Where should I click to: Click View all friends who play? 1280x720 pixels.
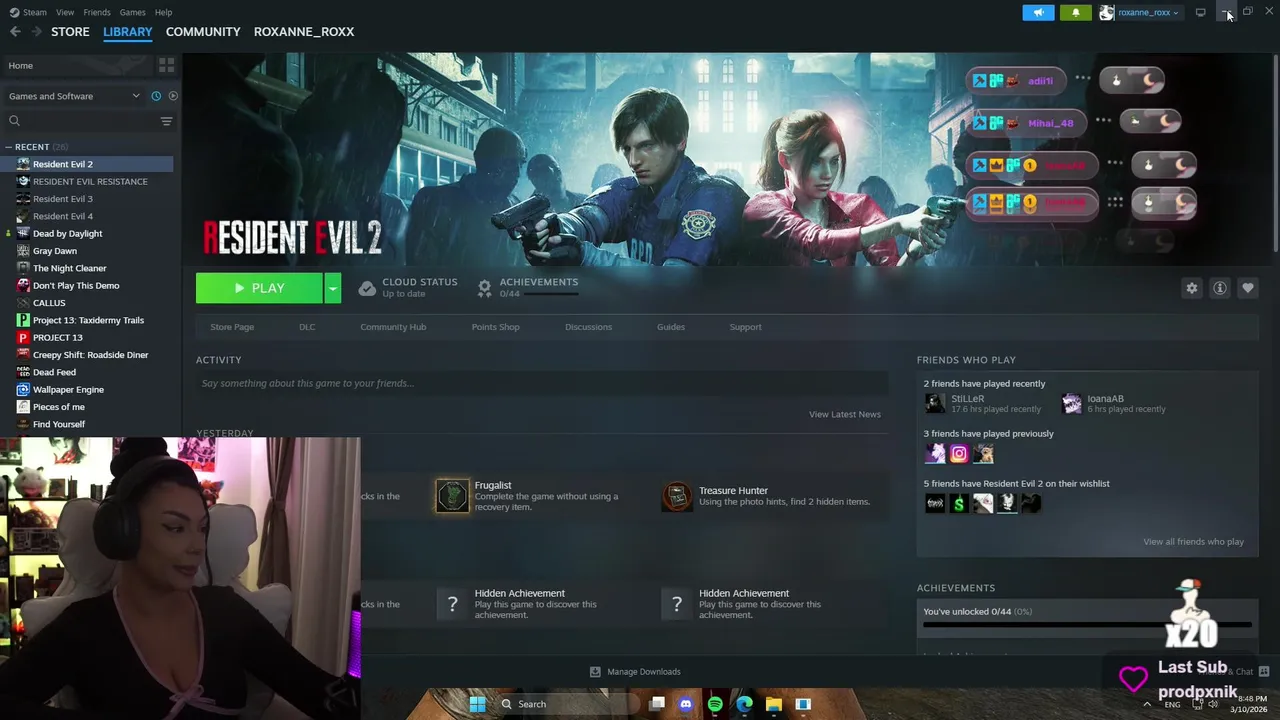pos(1193,542)
